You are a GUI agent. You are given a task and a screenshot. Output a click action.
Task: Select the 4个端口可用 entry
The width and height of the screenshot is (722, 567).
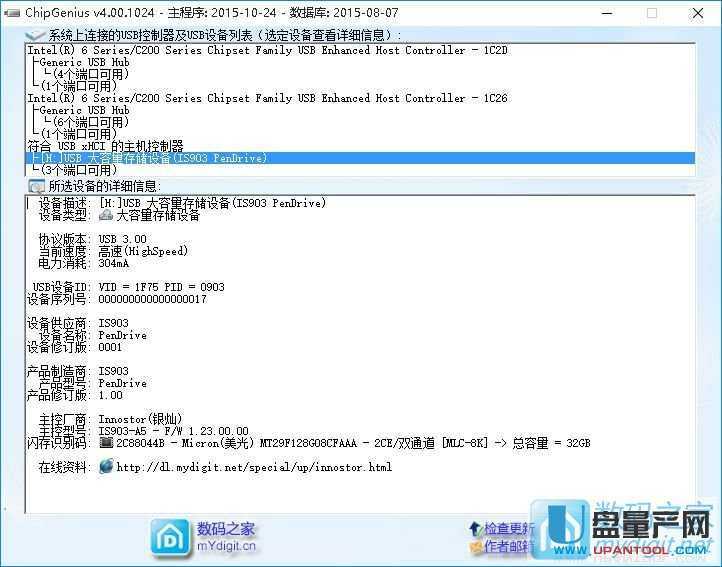(x=90, y=74)
